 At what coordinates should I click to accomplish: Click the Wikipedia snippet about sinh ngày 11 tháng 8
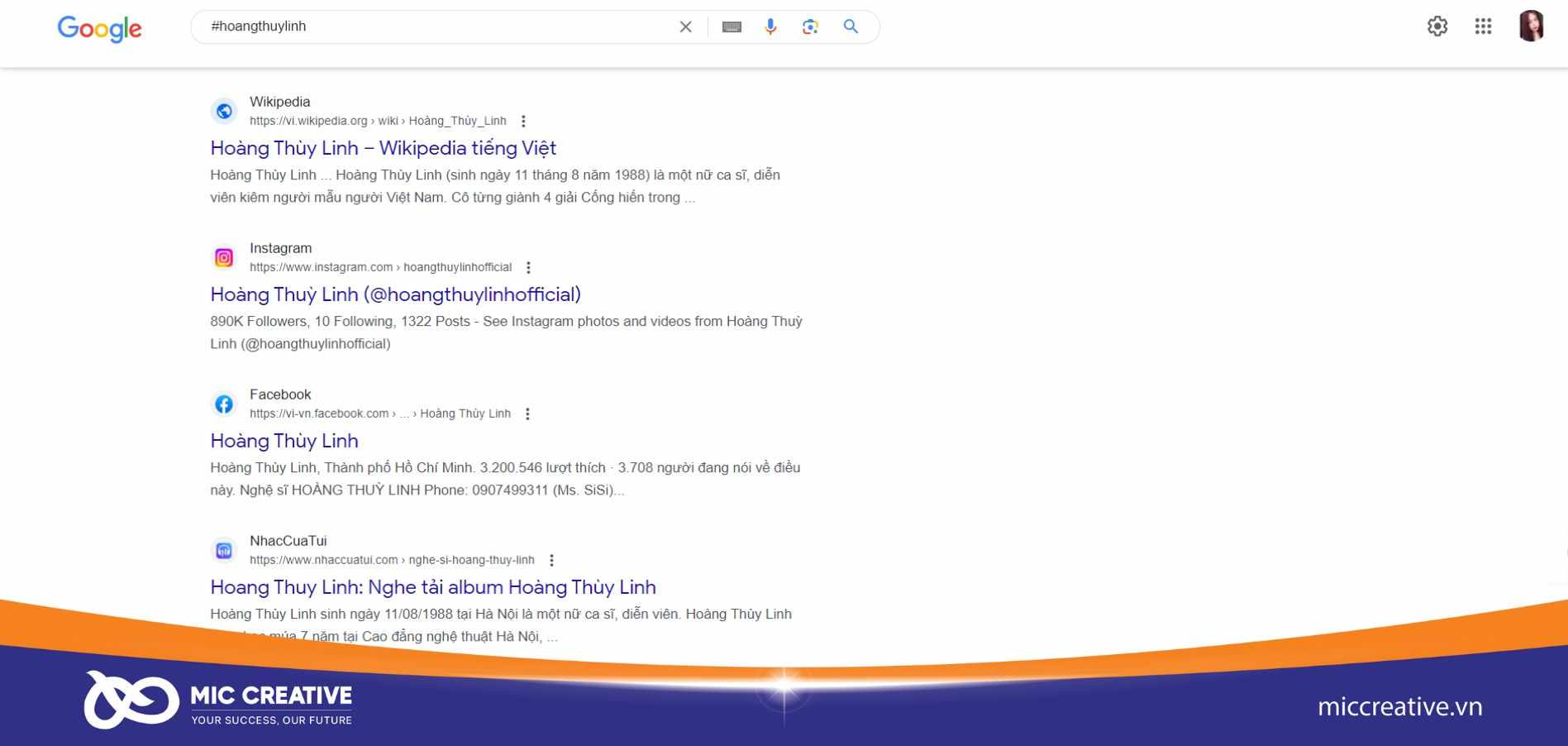point(495,186)
